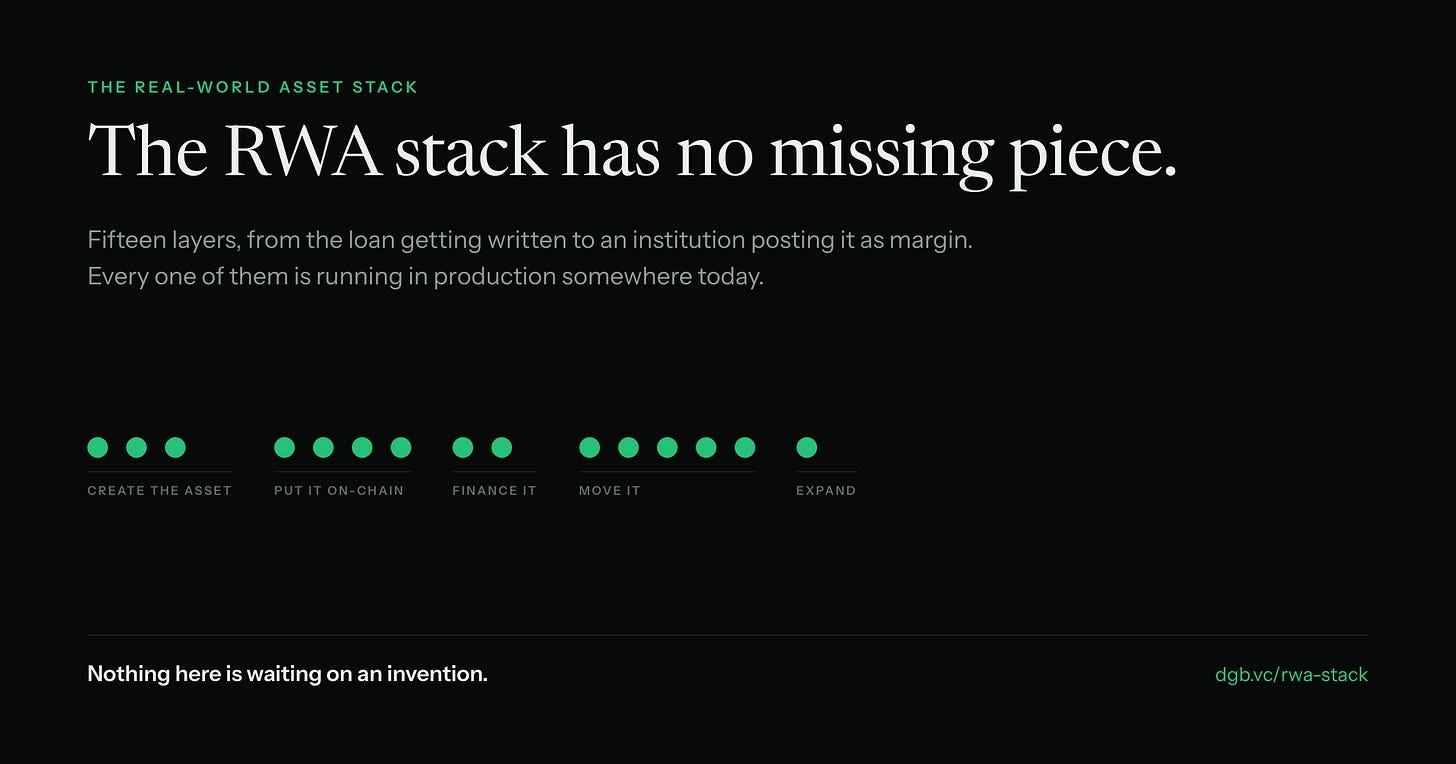The width and height of the screenshot is (1456, 764).
Task: Click the Nothing here is waiting on an invention text
Action: coord(288,674)
